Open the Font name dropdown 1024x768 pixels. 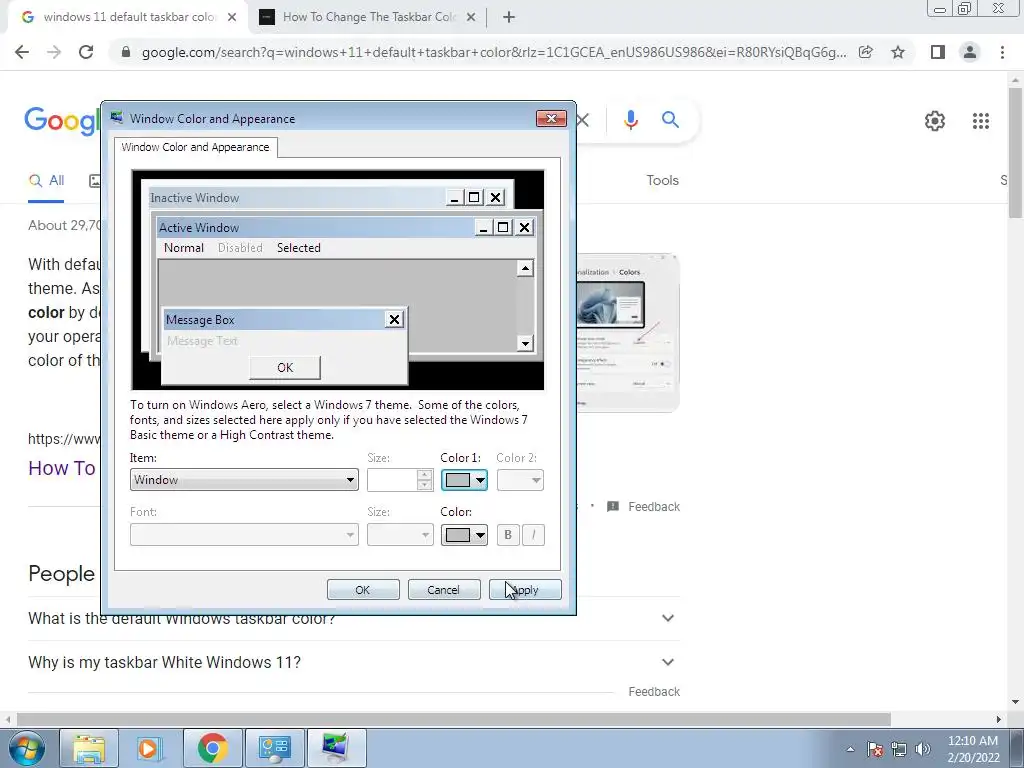pyautogui.click(x=244, y=535)
